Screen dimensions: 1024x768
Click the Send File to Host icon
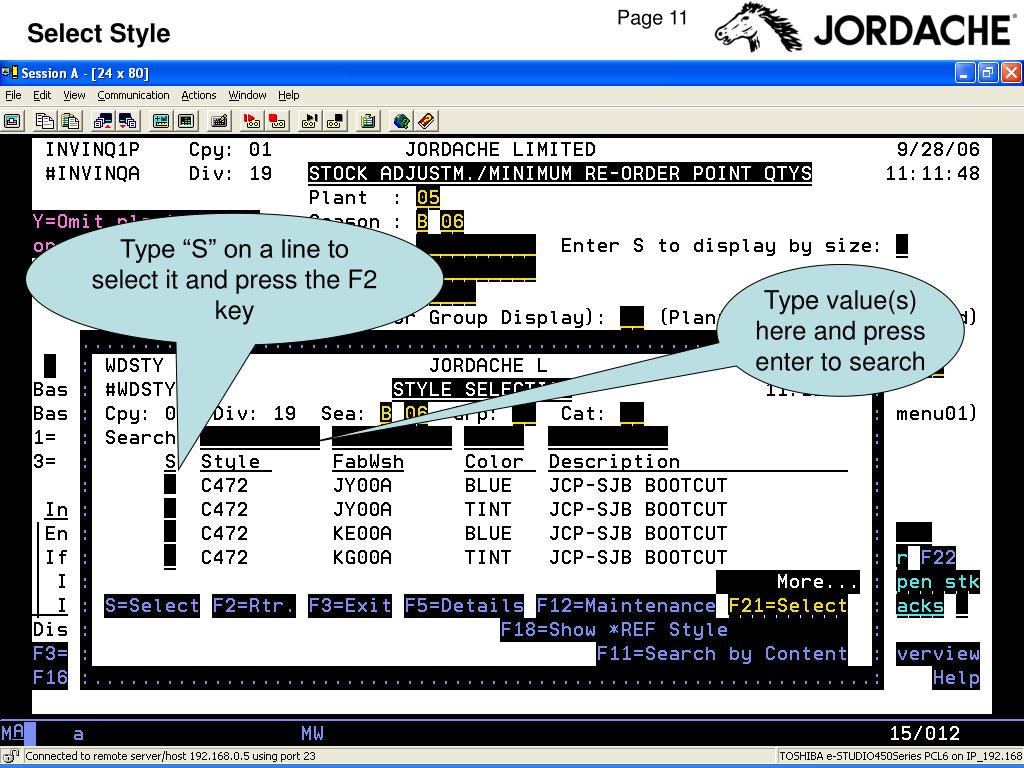point(103,121)
